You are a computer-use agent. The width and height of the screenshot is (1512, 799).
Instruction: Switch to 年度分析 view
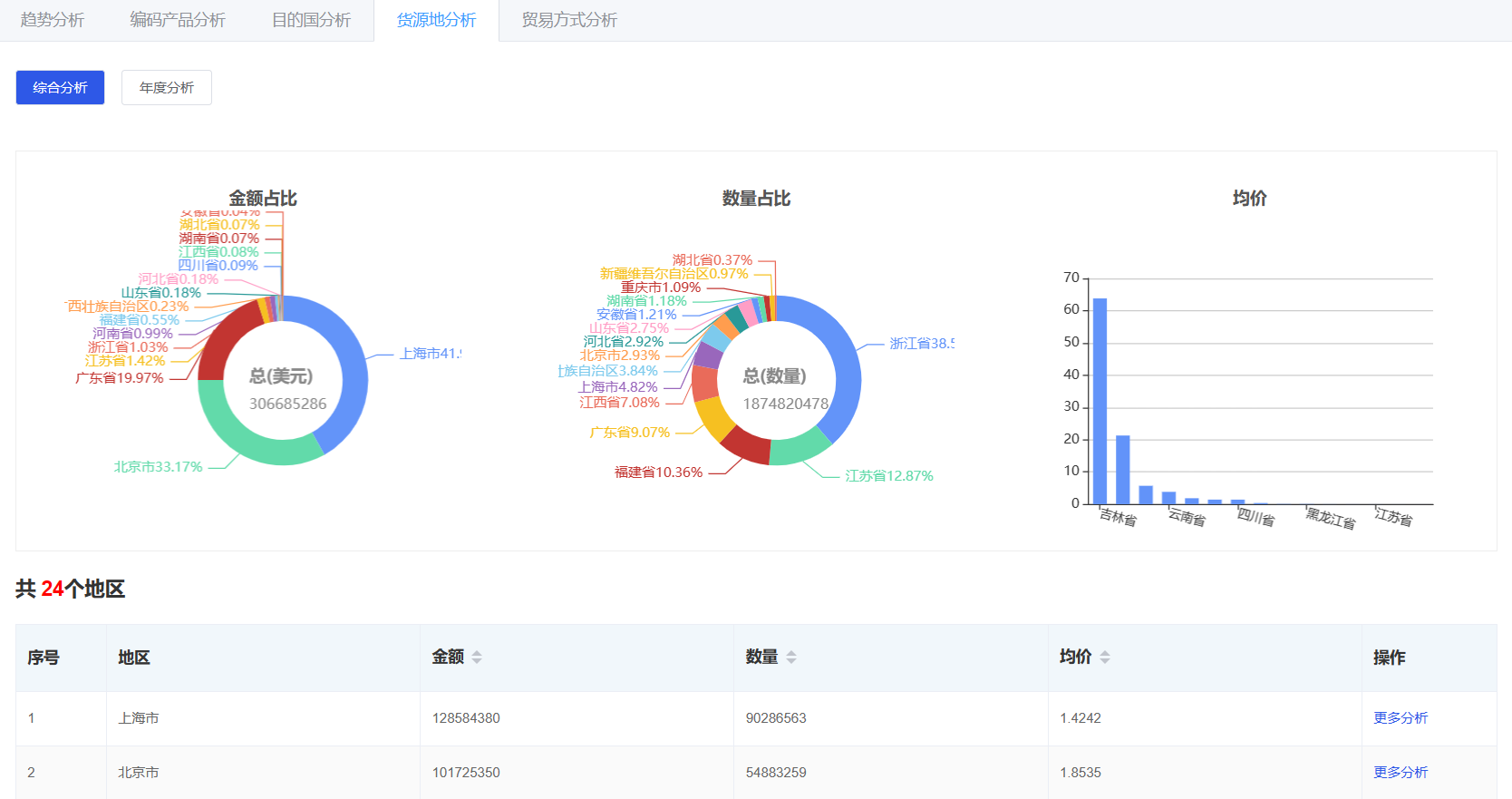(167, 87)
